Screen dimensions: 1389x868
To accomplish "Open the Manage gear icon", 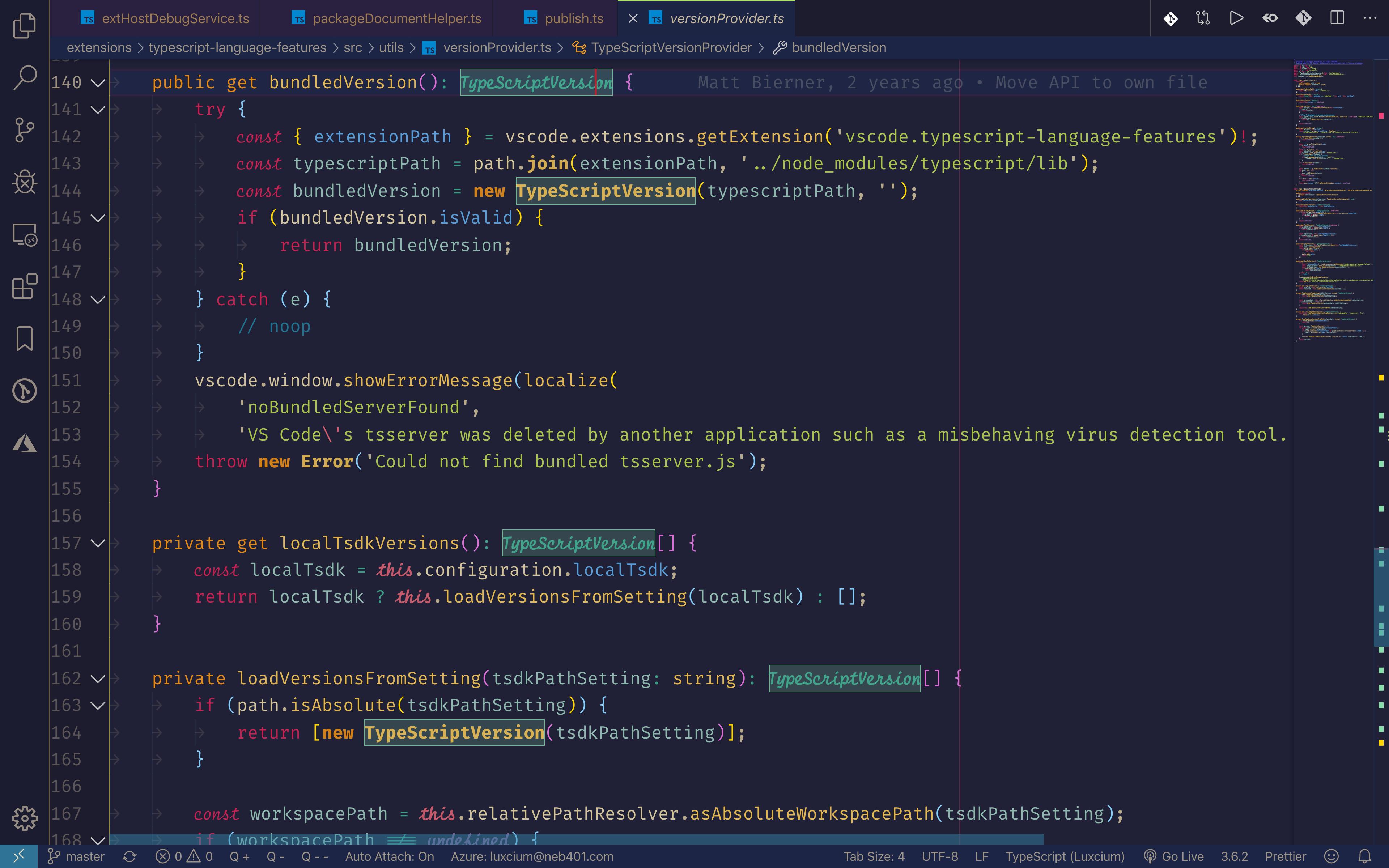I will click(24, 817).
